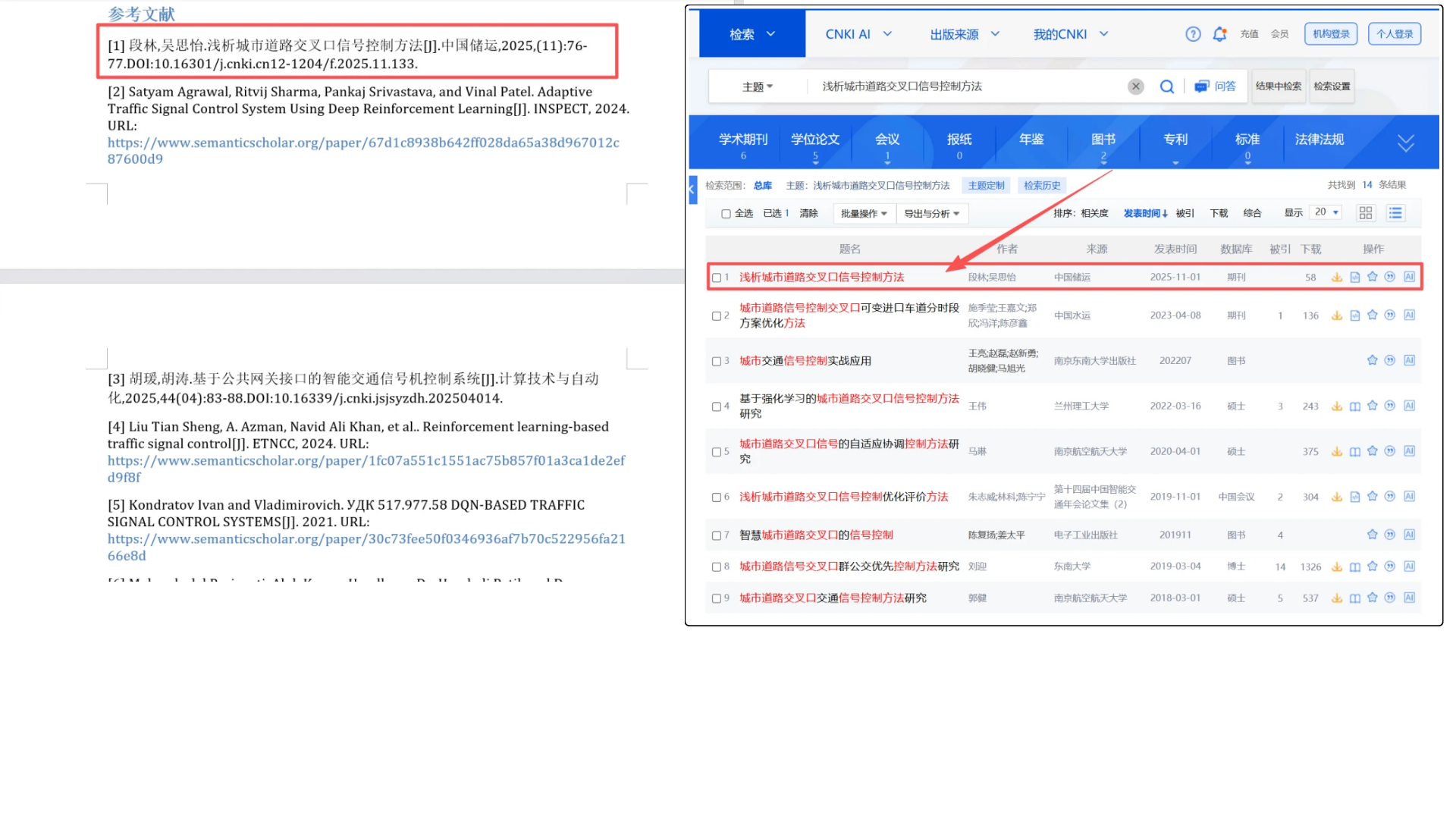Select the 法律法规 tab
Screen dimensions: 1456x819
tap(1319, 140)
